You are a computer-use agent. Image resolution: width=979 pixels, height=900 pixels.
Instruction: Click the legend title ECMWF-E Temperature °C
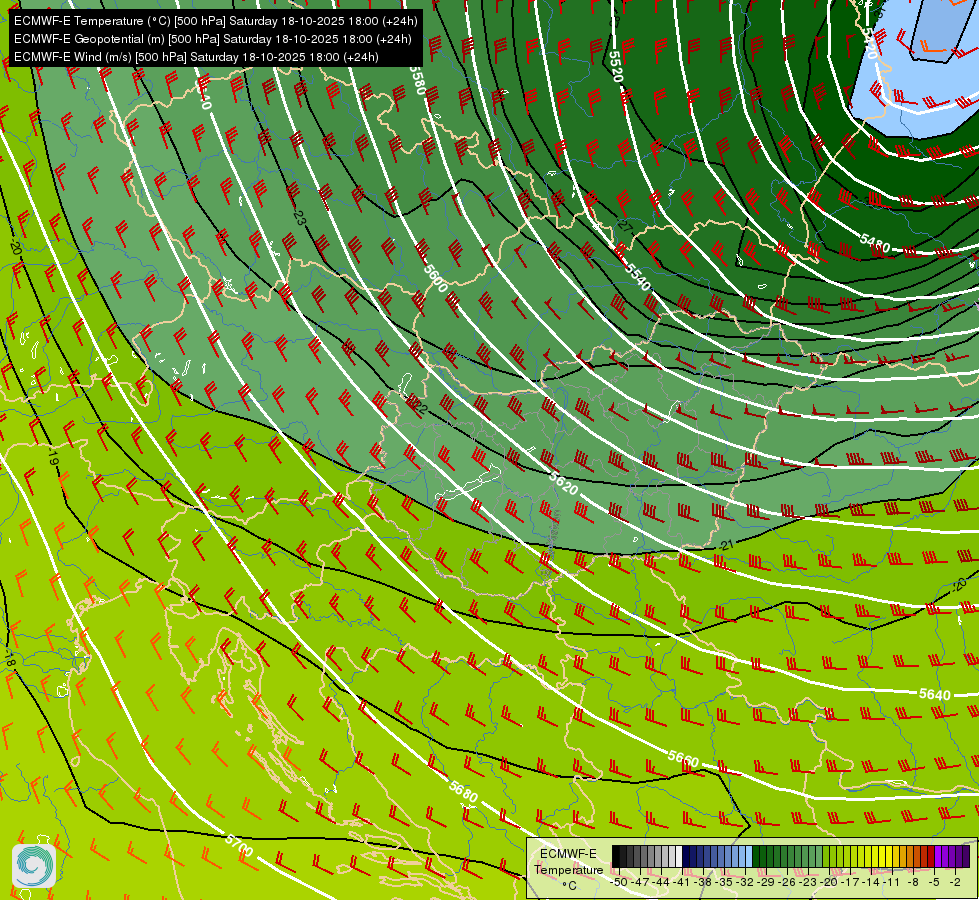click(568, 869)
